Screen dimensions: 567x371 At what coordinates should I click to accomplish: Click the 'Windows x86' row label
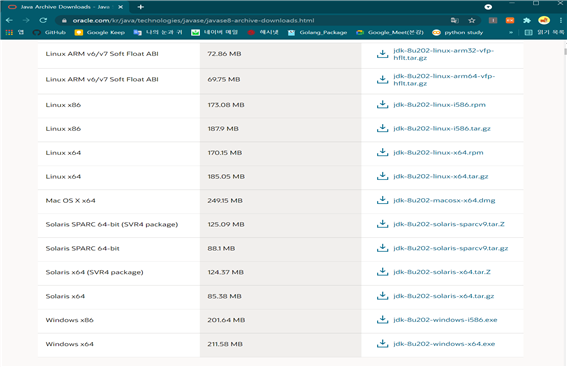(69, 320)
